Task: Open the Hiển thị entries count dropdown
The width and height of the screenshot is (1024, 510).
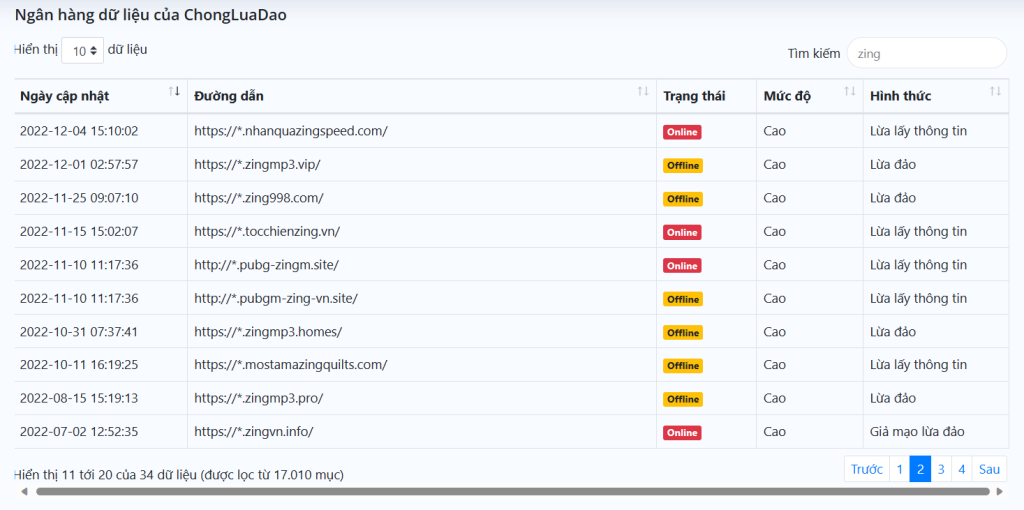Action: [82, 50]
